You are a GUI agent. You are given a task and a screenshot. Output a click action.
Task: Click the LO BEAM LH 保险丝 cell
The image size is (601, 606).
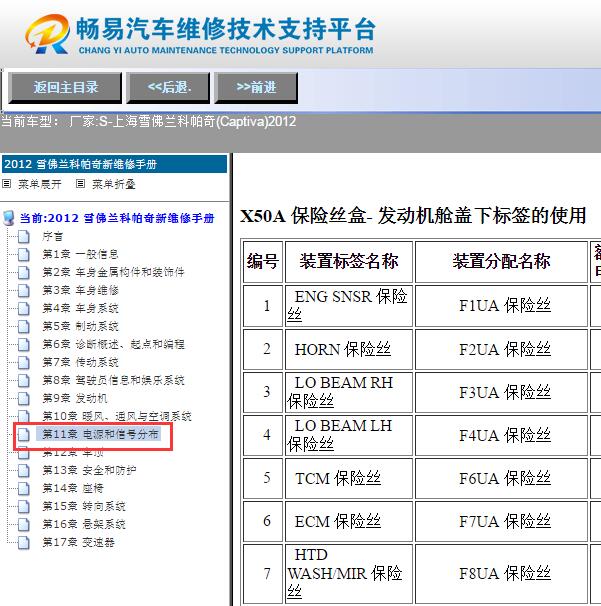point(349,435)
